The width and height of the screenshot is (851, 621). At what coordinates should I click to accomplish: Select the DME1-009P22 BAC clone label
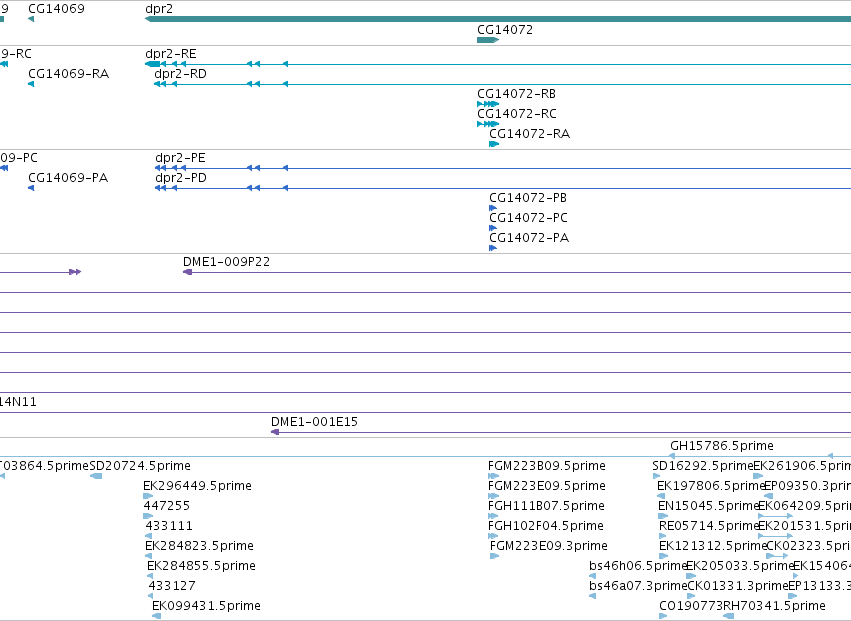click(226, 262)
